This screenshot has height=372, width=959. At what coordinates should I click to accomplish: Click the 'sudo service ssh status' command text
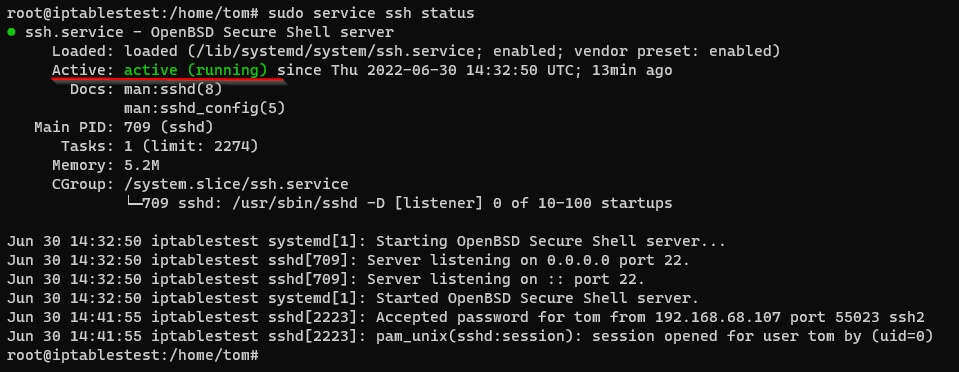tap(371, 13)
